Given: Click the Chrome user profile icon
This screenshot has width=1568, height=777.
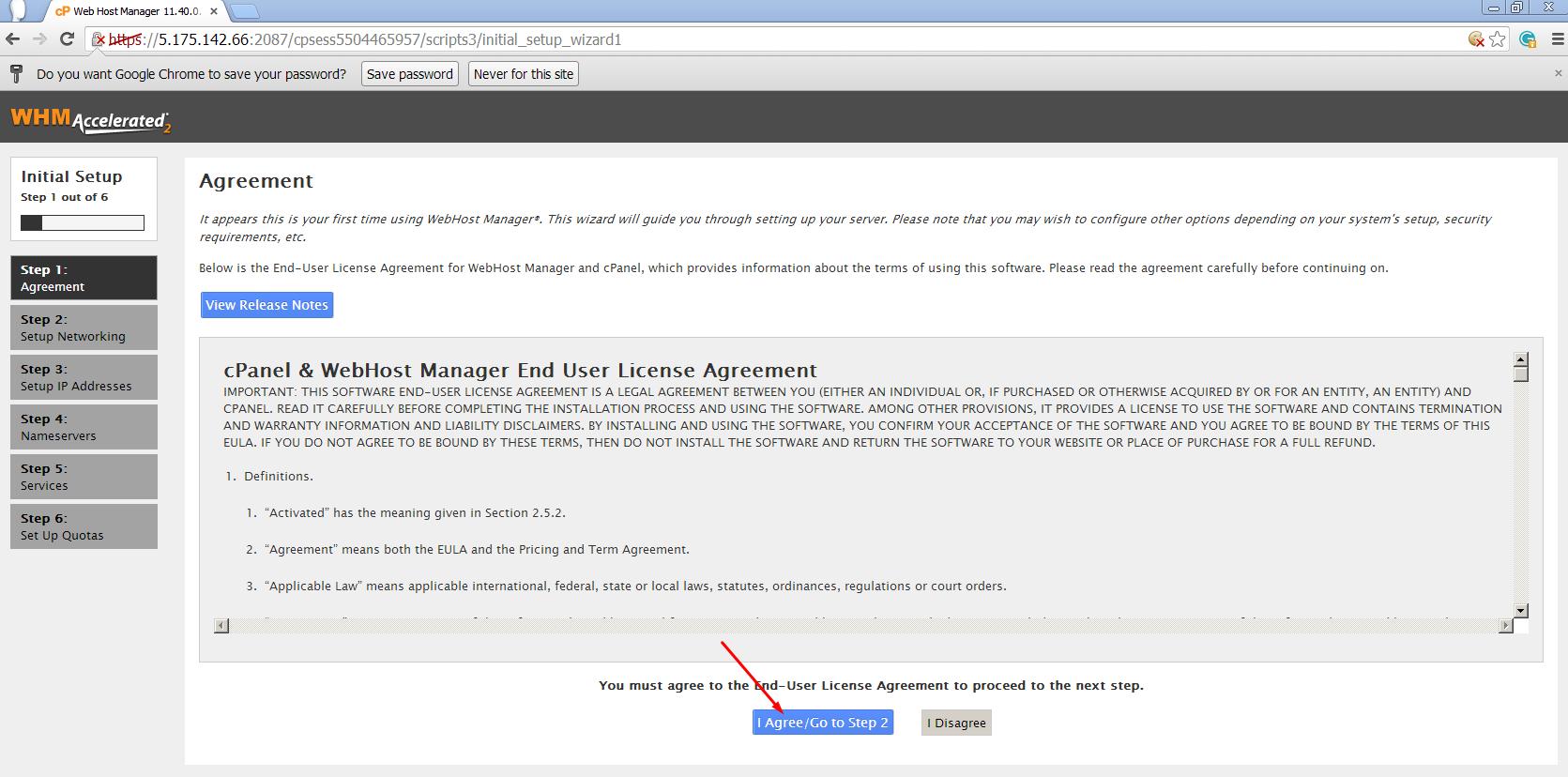Looking at the screenshot, I should (x=18, y=10).
